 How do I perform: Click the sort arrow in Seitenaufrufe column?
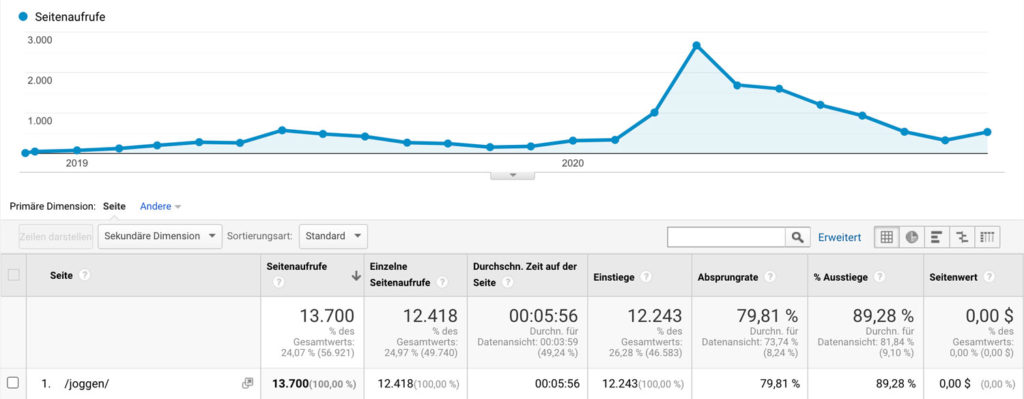click(356, 276)
